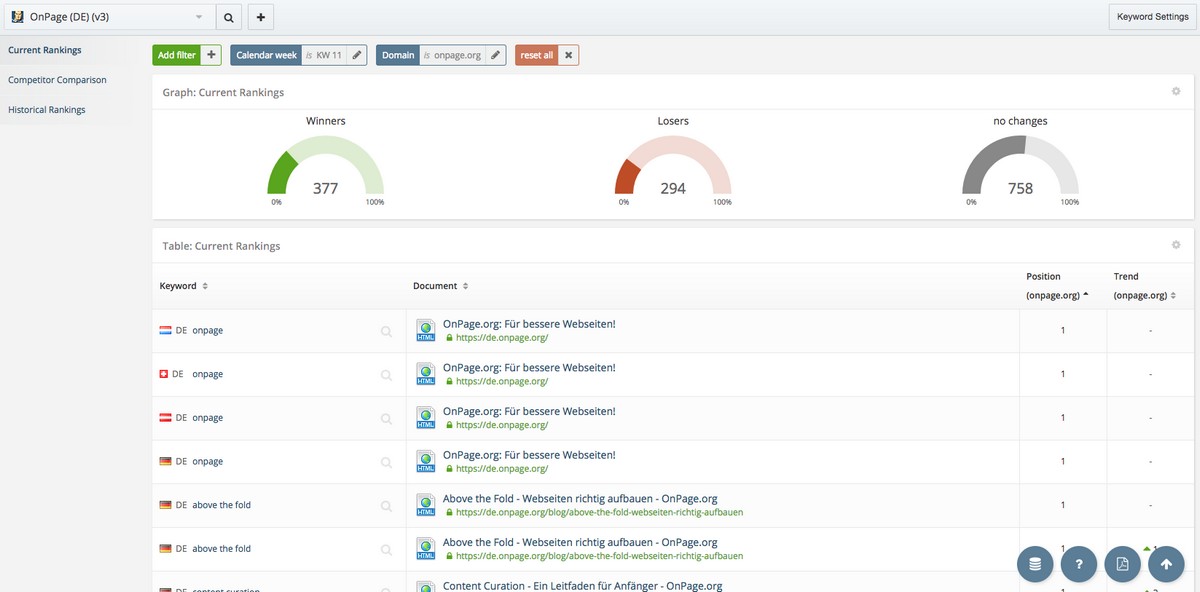The height and width of the screenshot is (592, 1200).
Task: Click the Austrian flag in third onpage row
Action: [165, 418]
